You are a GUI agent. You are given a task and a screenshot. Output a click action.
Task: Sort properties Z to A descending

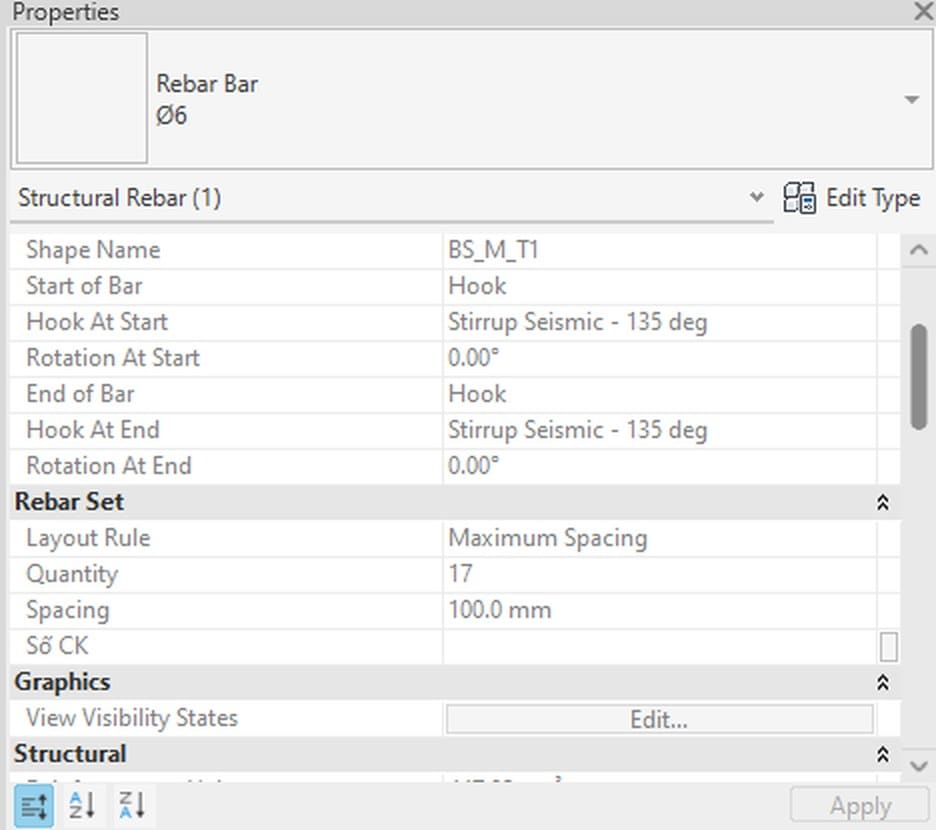[132, 805]
